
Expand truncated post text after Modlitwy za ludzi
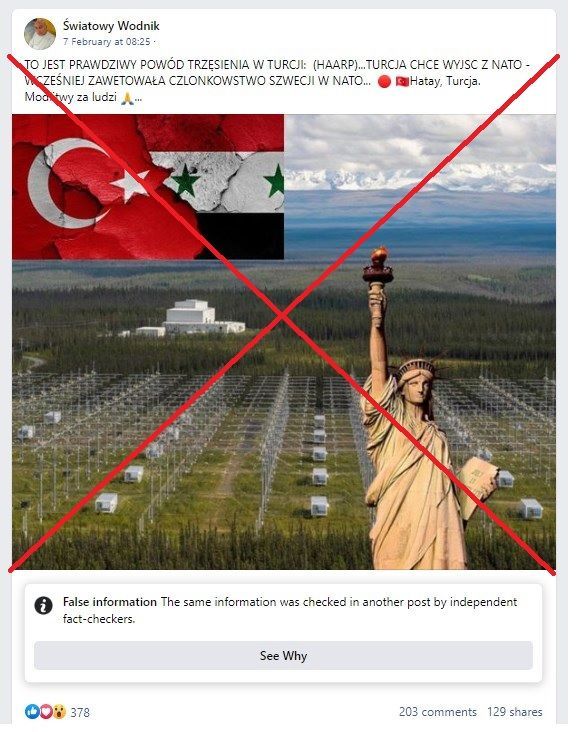click(139, 98)
